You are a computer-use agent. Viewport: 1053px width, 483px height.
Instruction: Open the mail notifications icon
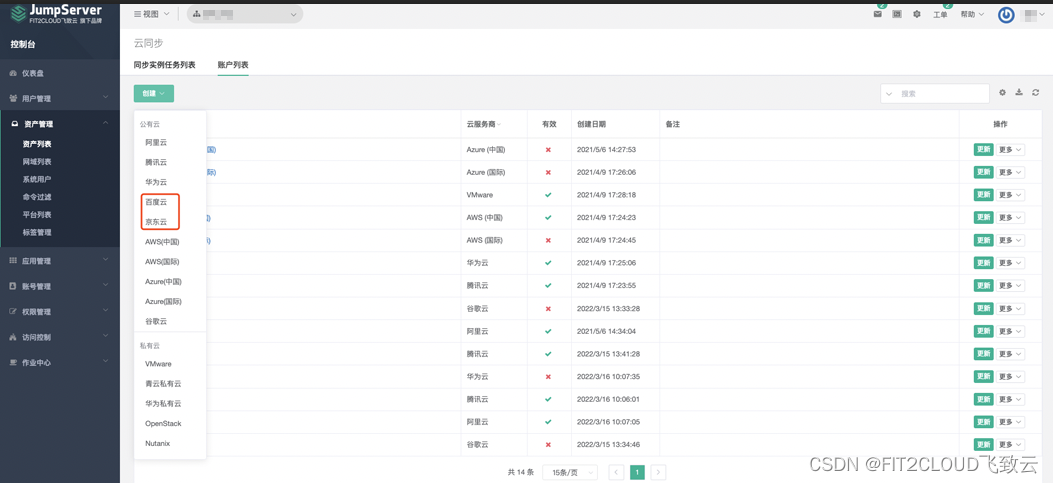tap(877, 14)
